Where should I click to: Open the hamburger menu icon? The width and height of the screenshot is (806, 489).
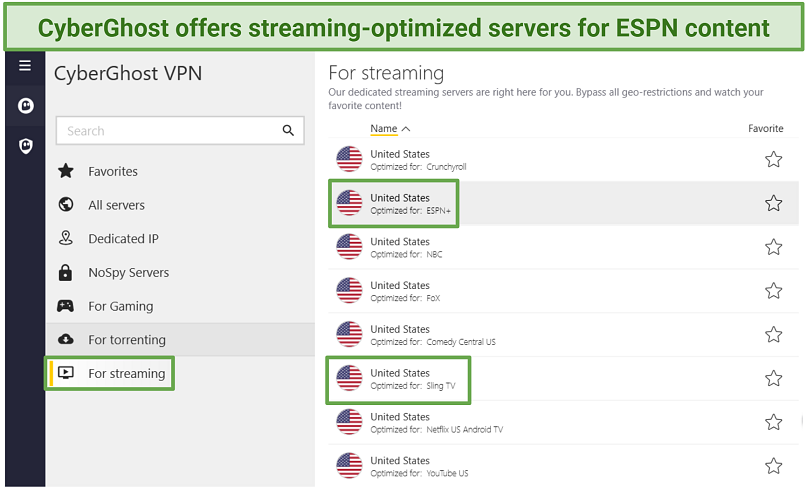click(25, 66)
